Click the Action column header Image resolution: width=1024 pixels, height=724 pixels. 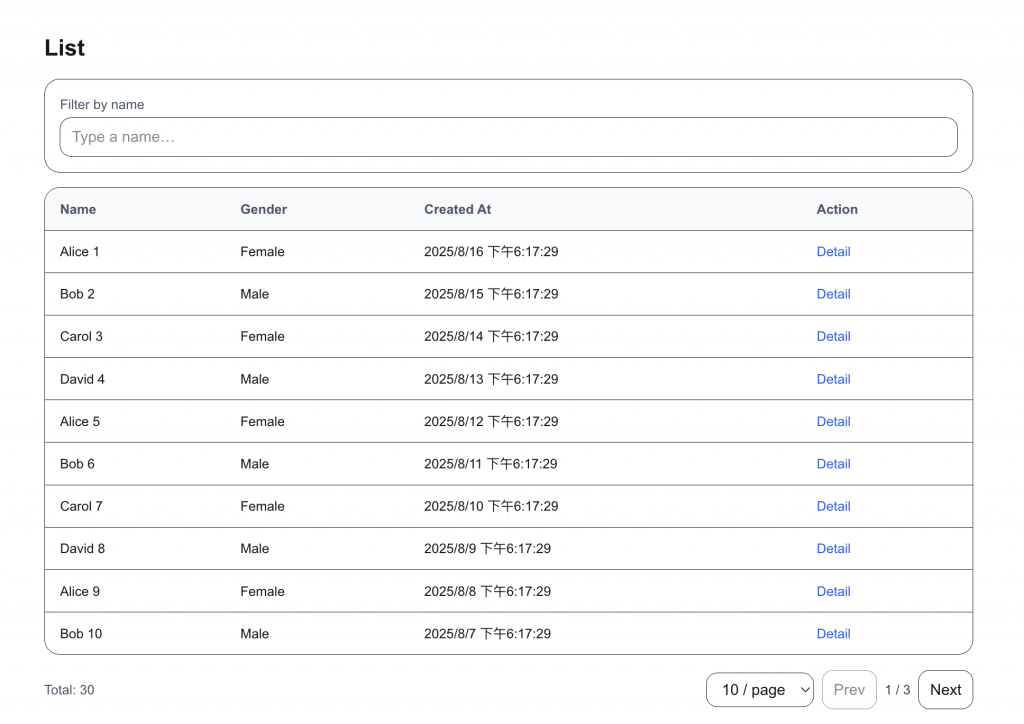[x=837, y=209]
